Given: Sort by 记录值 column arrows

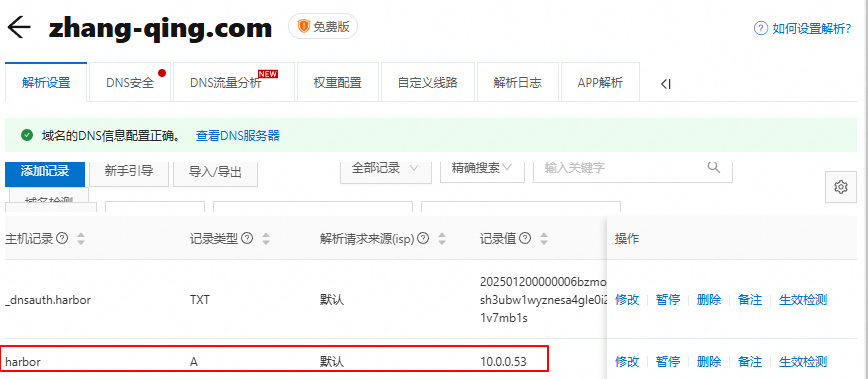Looking at the screenshot, I should pos(544,239).
